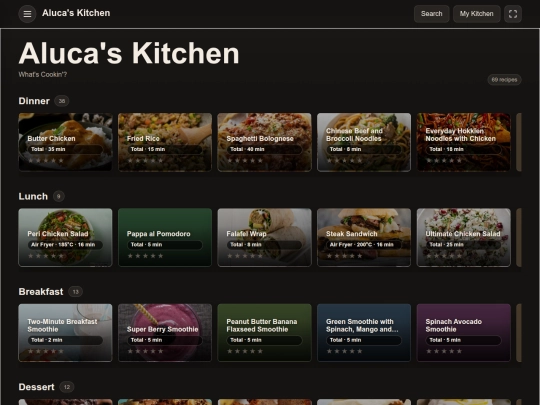Click the Air Fryer 200°C pill on Steak Sandwich

click(x=364, y=245)
